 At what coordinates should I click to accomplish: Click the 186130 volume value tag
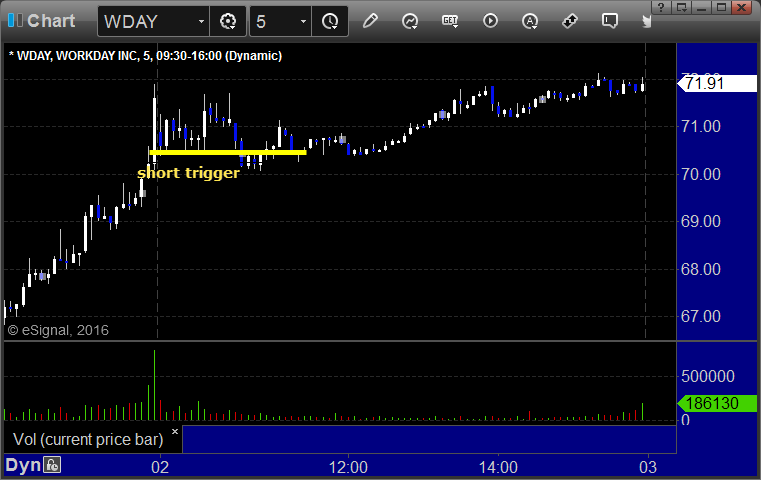[717, 403]
